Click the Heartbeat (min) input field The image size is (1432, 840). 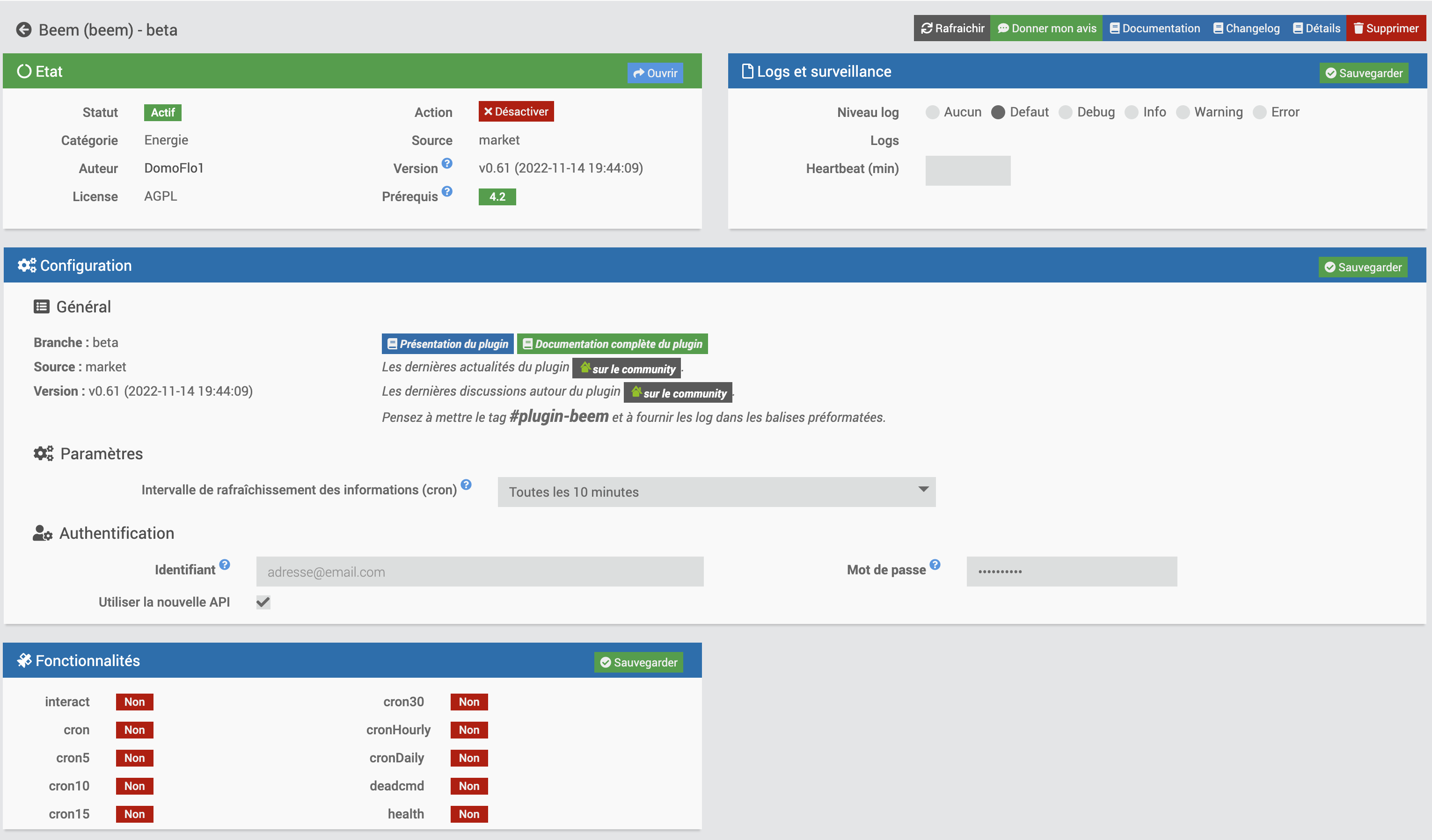coord(968,170)
